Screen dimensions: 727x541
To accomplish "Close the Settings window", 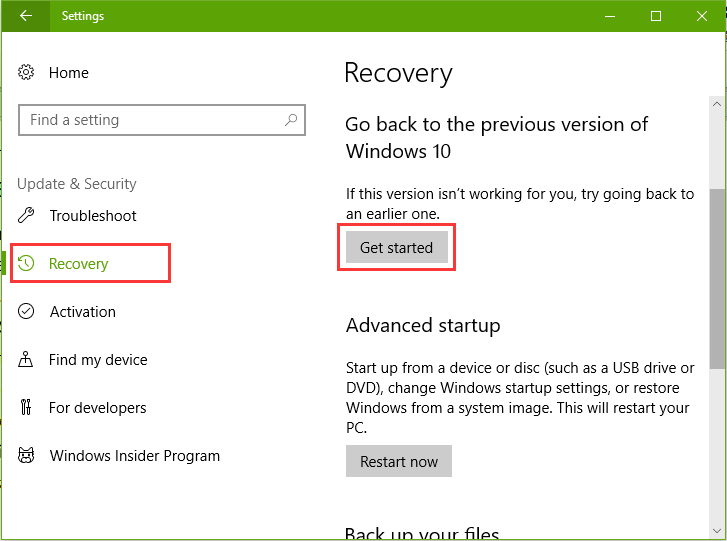I will point(702,16).
